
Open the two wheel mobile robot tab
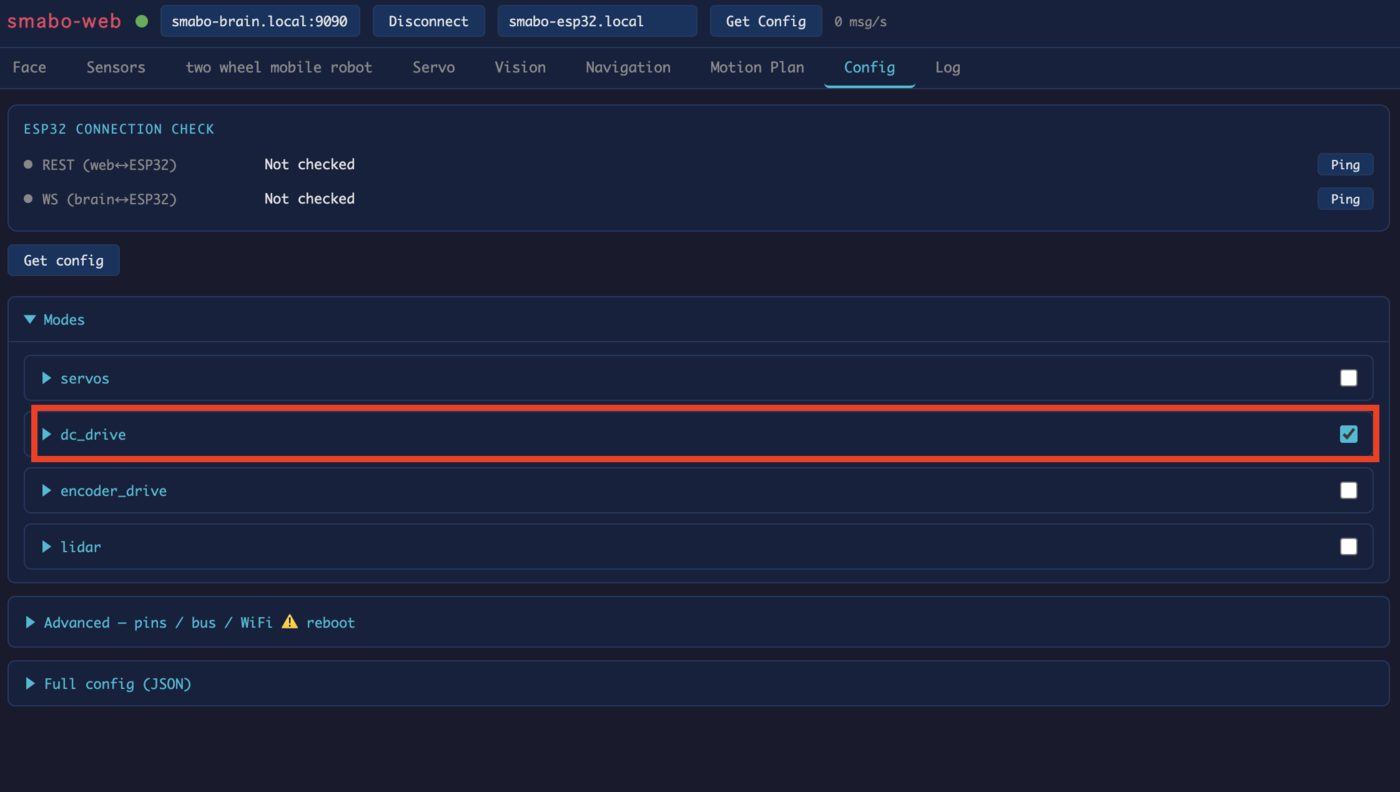279,67
